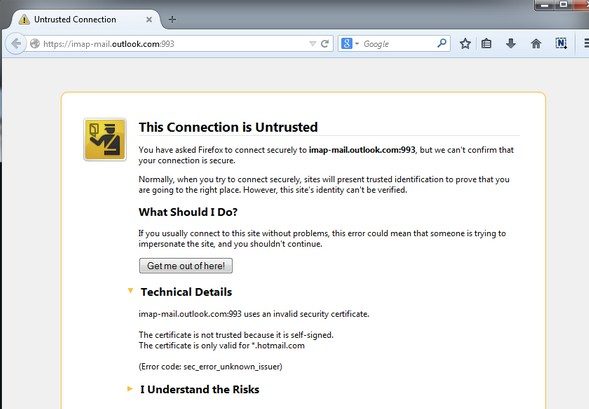589x409 pixels.
Task: Click the invalid security certificate line
Action: coord(254,314)
